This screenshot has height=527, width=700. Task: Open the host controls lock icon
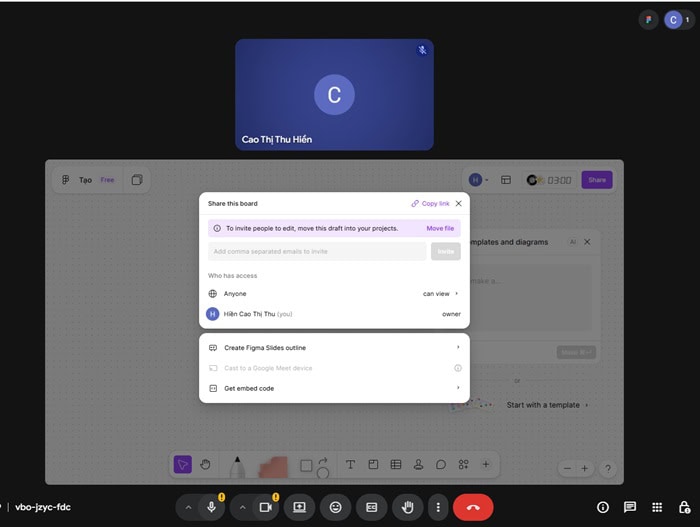point(684,507)
